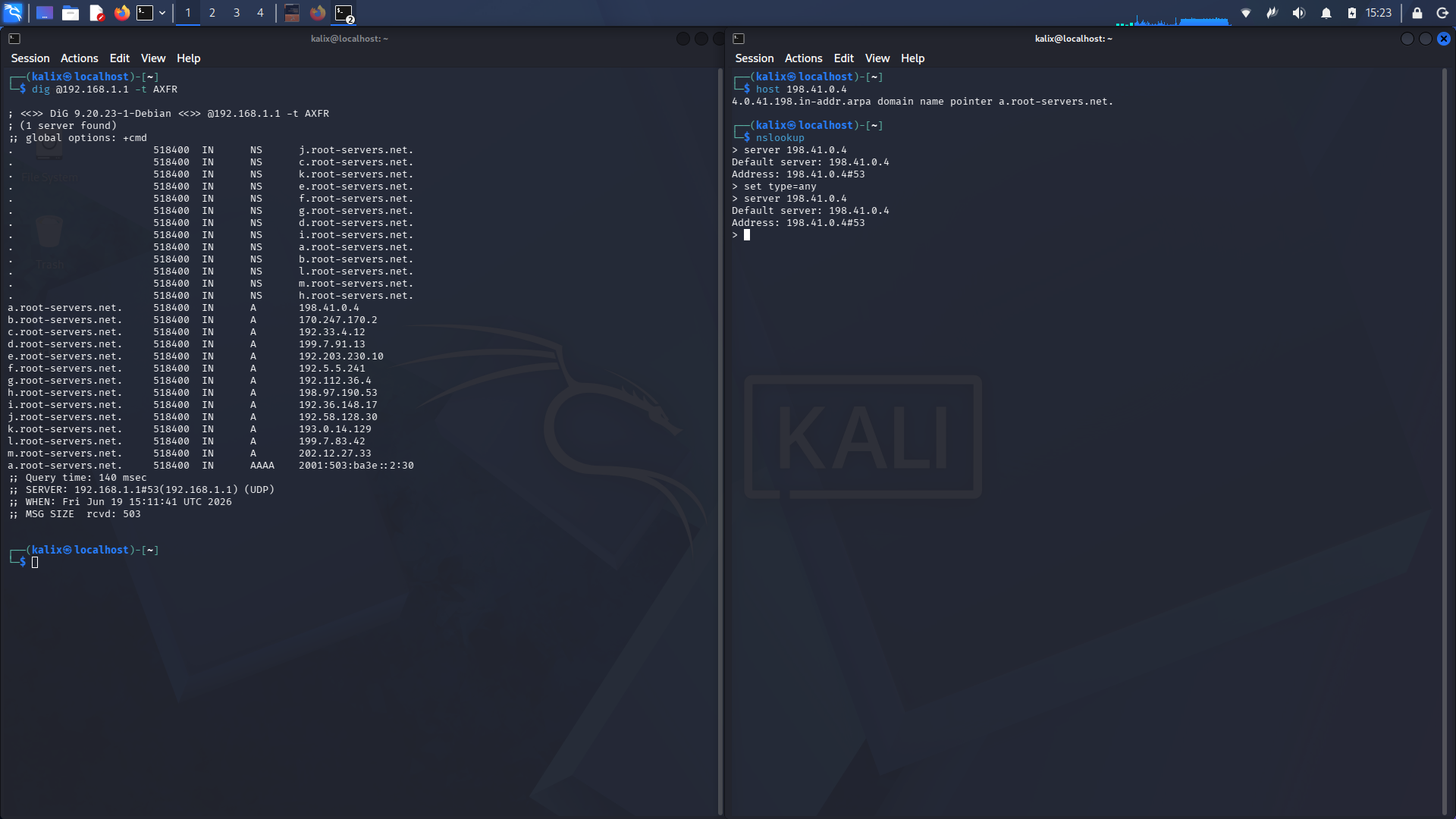This screenshot has width=1456, height=819.
Task: Maximize the left terminal window
Action: pyautogui.click(x=701, y=39)
